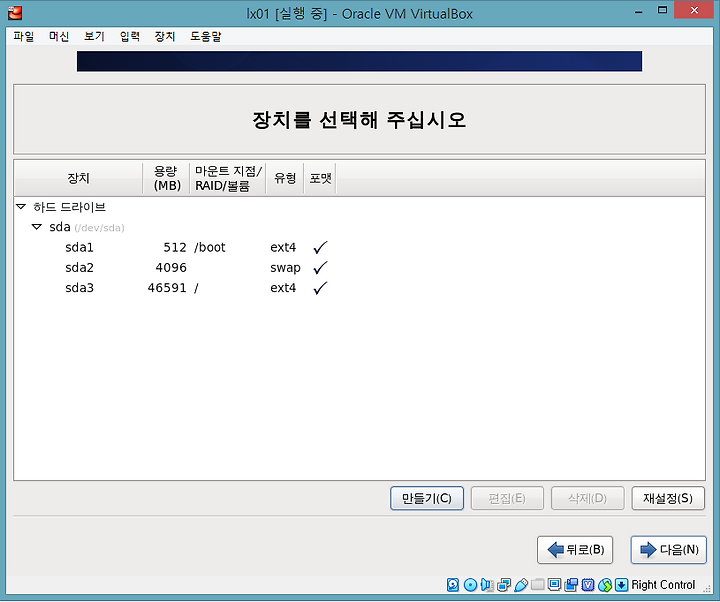Screen dimensions: 720x602
Task: Collapse the sda device tree node
Action: click(37, 227)
